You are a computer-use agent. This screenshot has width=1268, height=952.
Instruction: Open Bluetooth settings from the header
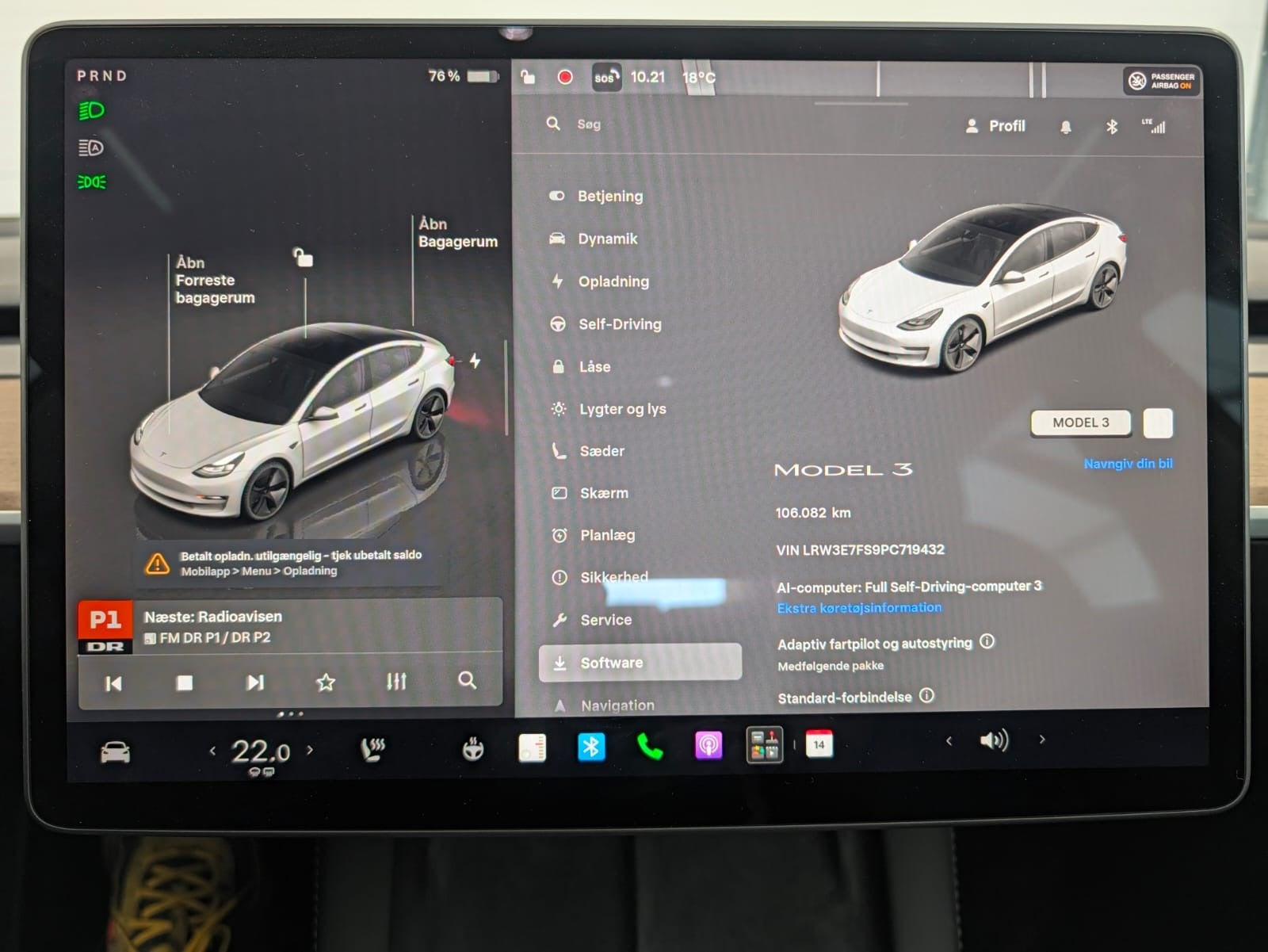(1112, 127)
